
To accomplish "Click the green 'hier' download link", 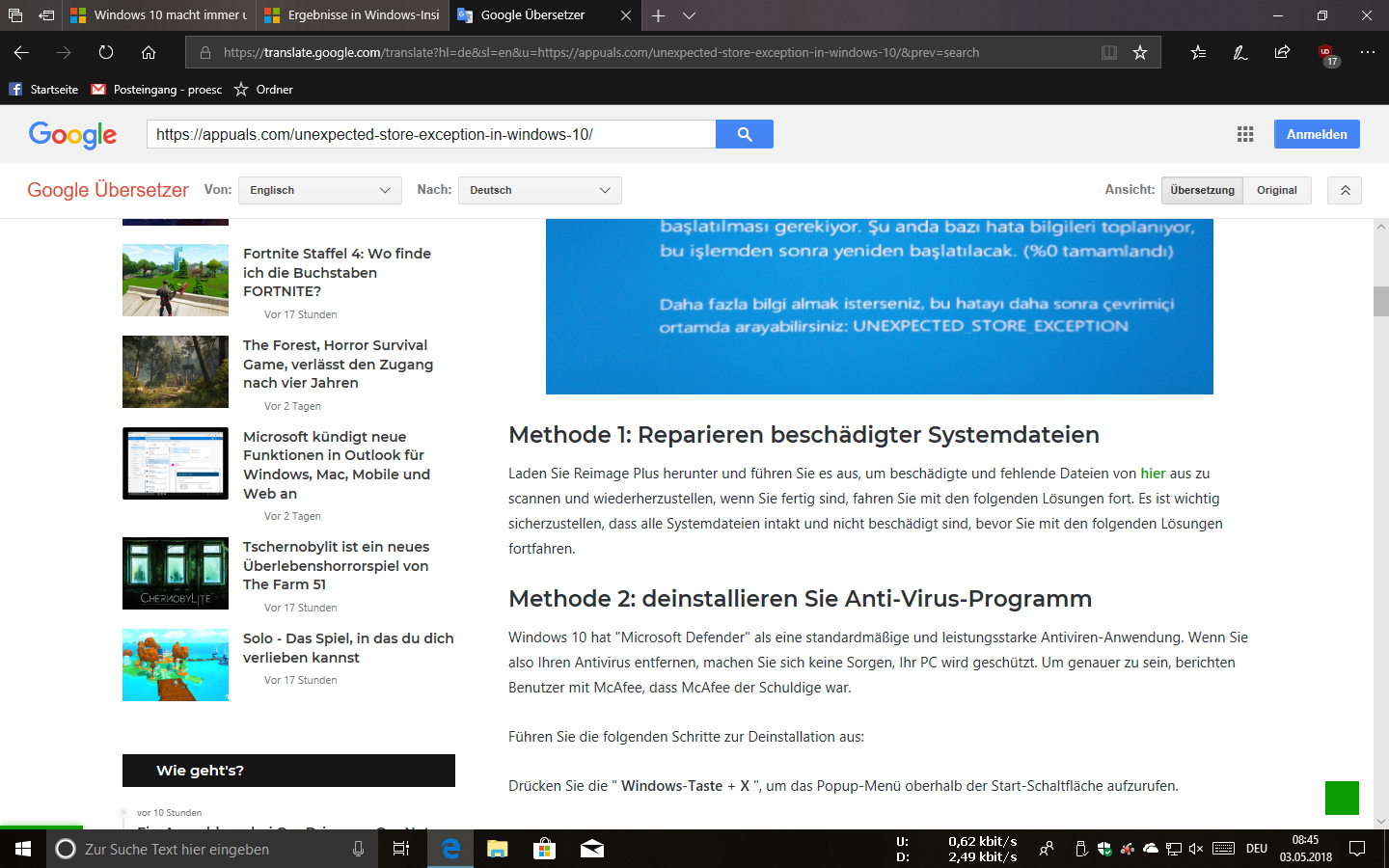I will tap(1153, 474).
